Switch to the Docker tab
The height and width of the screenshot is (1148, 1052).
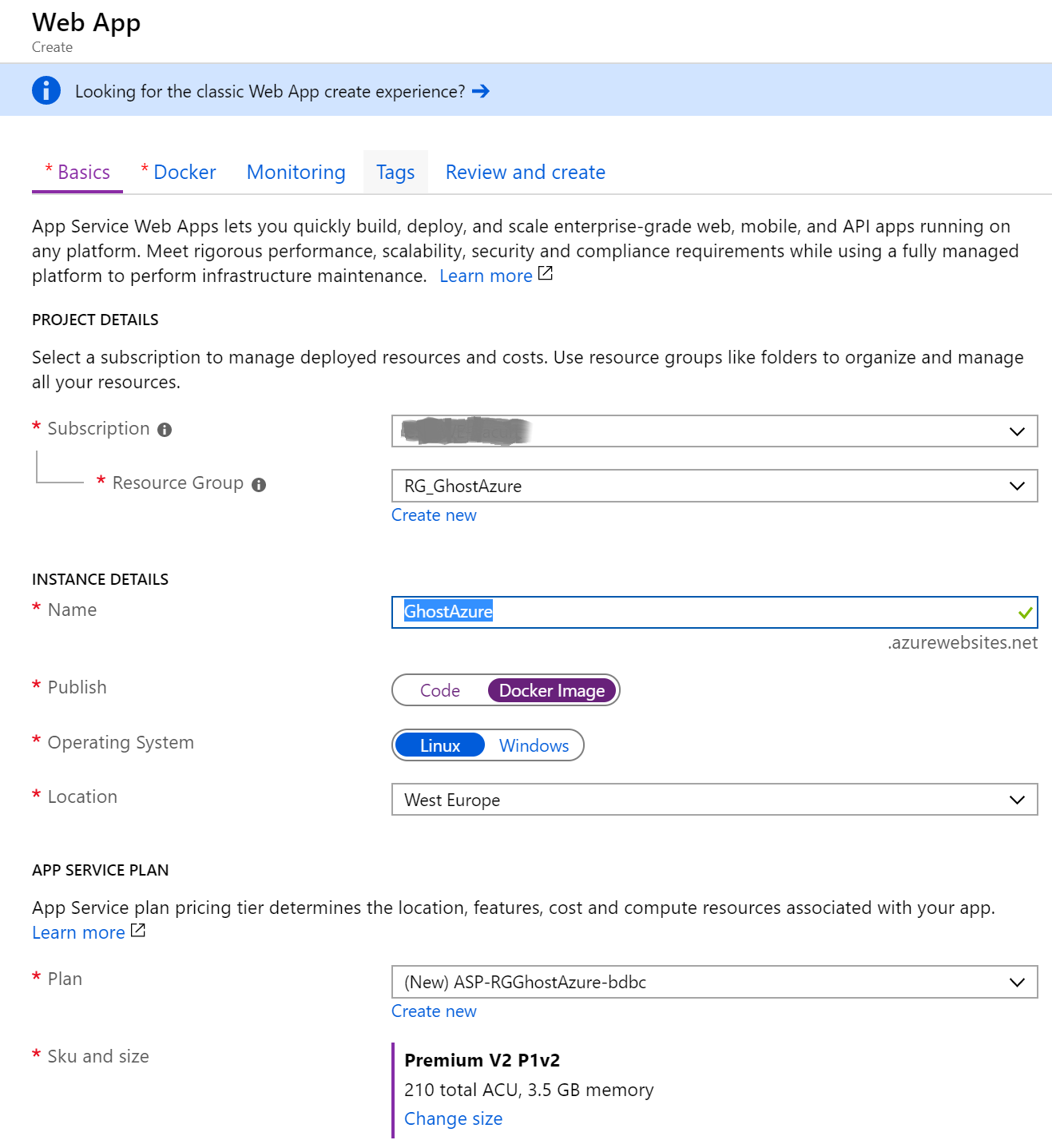[x=185, y=173]
